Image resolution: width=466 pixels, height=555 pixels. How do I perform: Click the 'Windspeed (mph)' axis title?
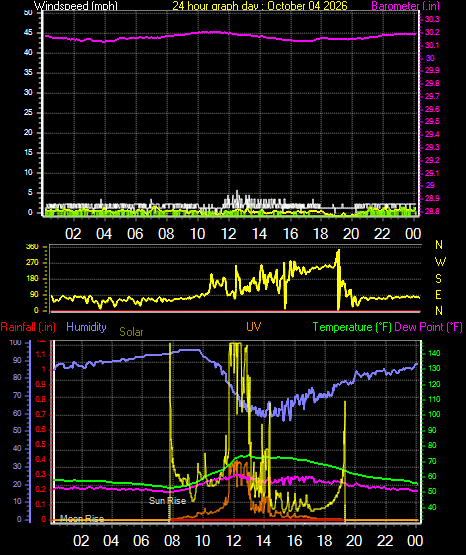point(76,6)
